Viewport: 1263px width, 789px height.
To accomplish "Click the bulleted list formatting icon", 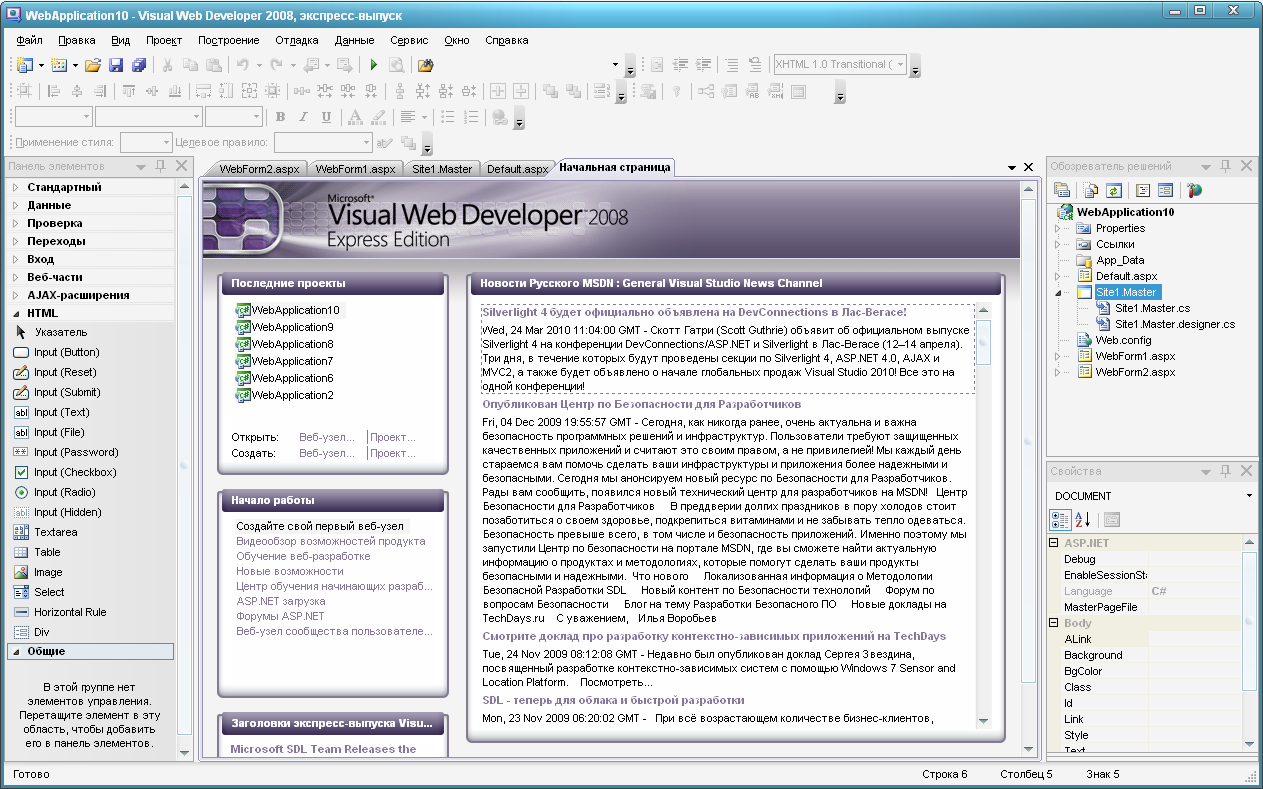I will point(448,117).
